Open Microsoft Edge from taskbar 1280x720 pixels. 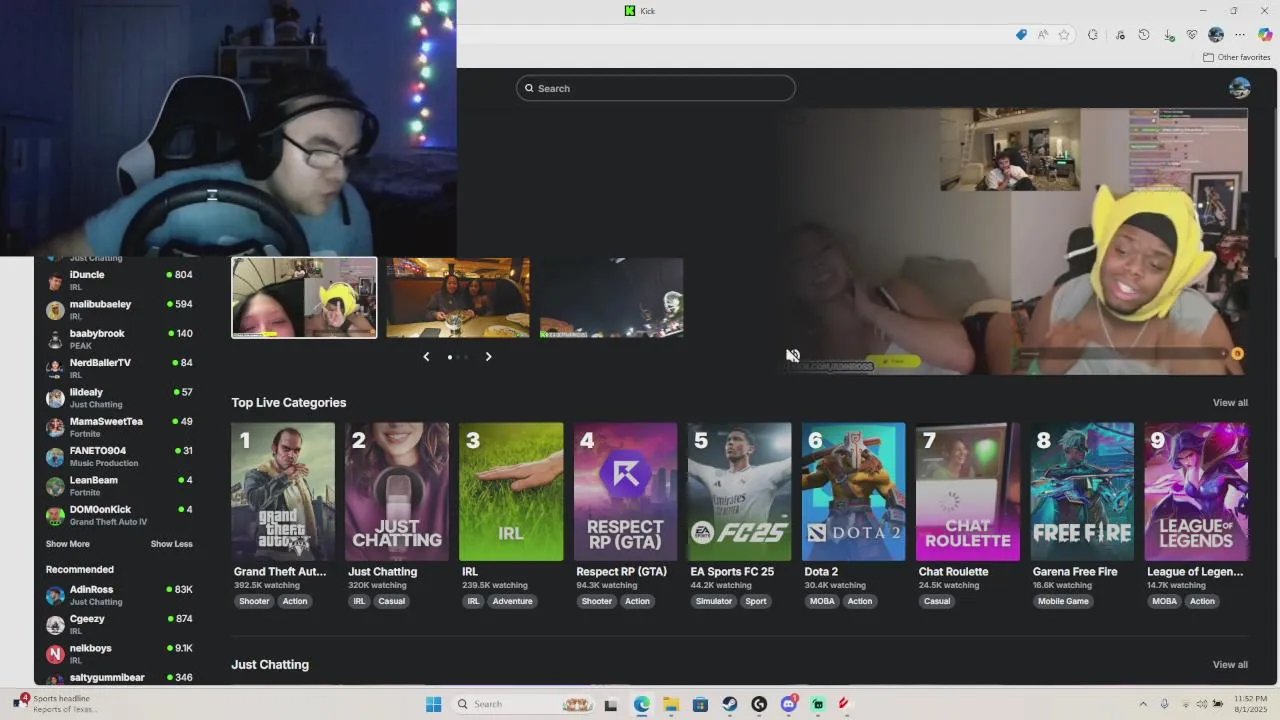point(641,704)
